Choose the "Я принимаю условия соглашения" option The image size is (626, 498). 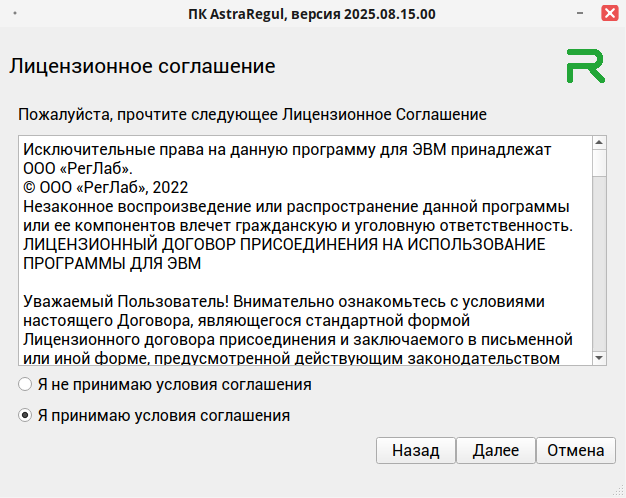(25, 415)
